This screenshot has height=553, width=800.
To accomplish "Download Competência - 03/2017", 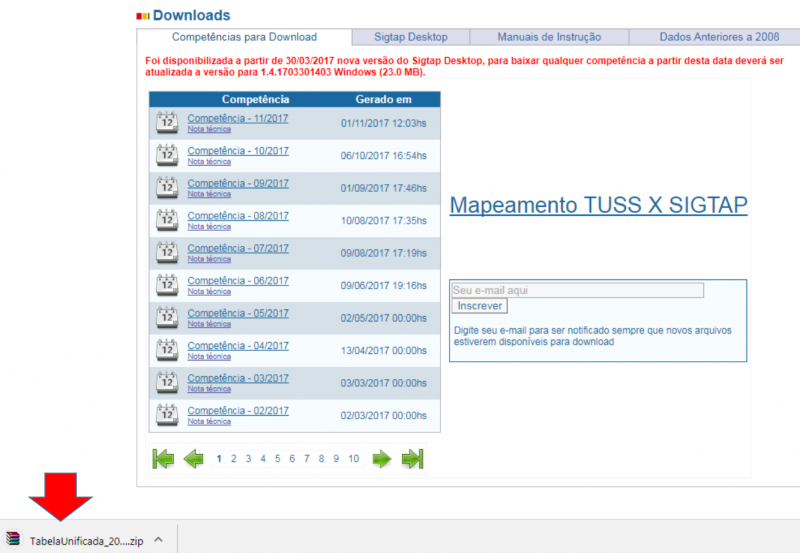I will 238,378.
